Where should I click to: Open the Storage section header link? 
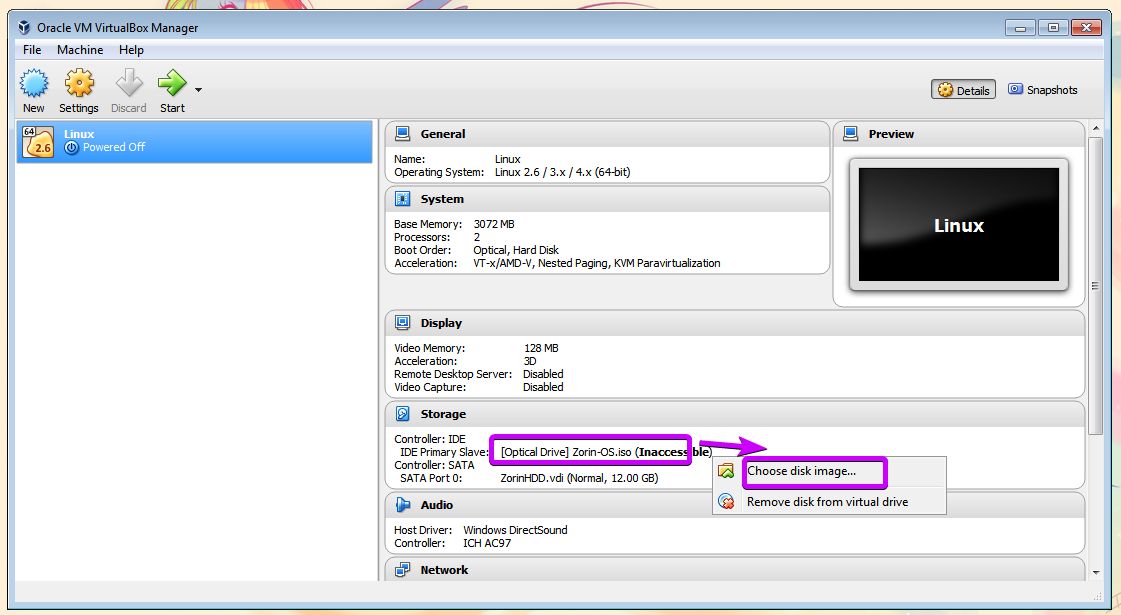tap(443, 413)
